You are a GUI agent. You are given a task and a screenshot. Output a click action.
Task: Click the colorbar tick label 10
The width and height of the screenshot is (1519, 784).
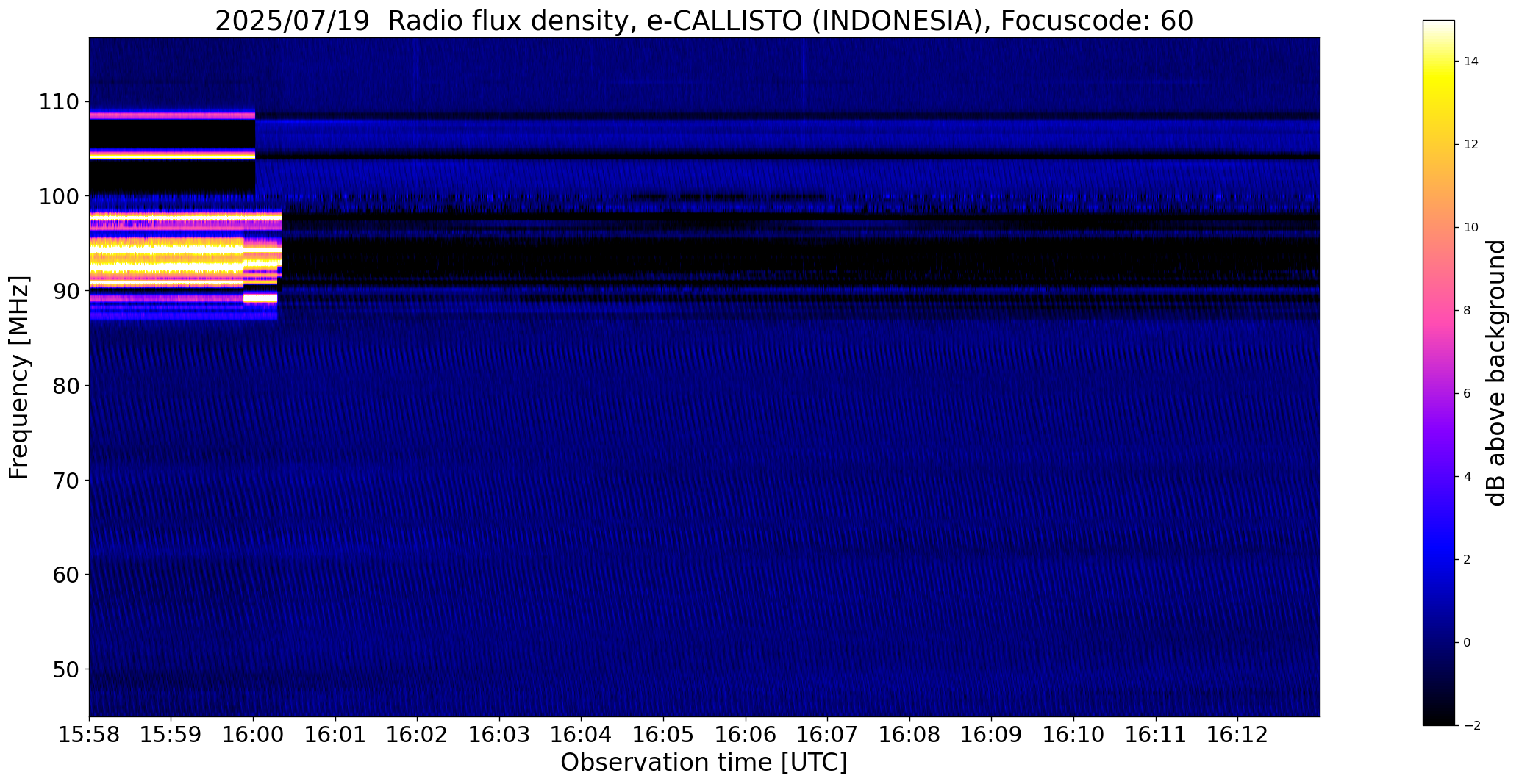click(1470, 228)
